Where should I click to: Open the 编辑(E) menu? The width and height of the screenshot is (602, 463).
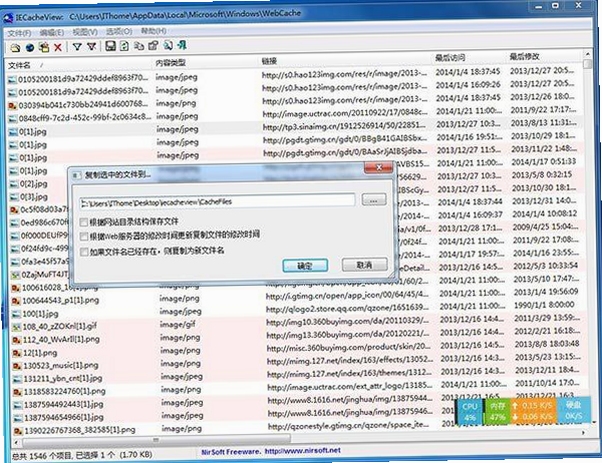point(52,33)
